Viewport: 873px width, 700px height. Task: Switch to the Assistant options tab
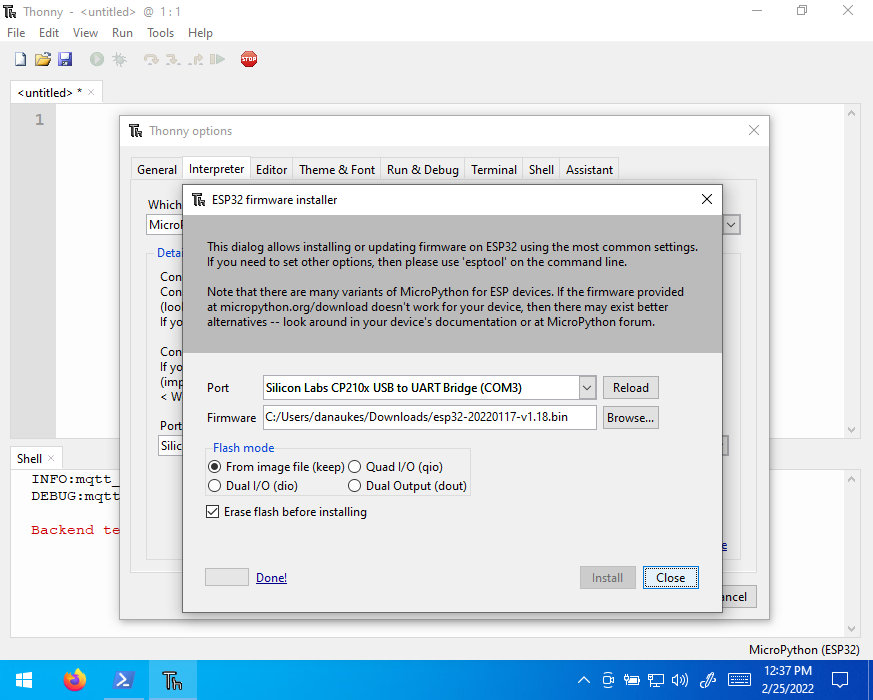point(589,169)
